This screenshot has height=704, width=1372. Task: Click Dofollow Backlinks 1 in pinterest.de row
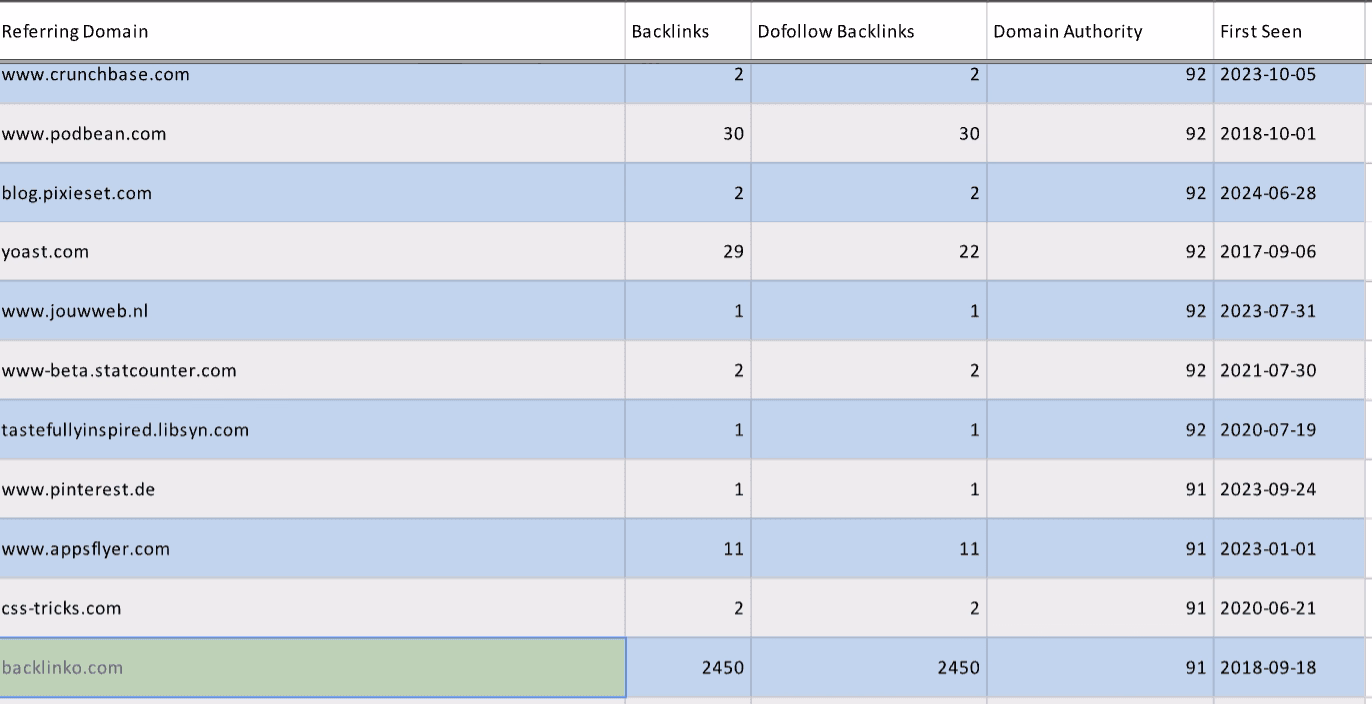pyautogui.click(x=869, y=489)
